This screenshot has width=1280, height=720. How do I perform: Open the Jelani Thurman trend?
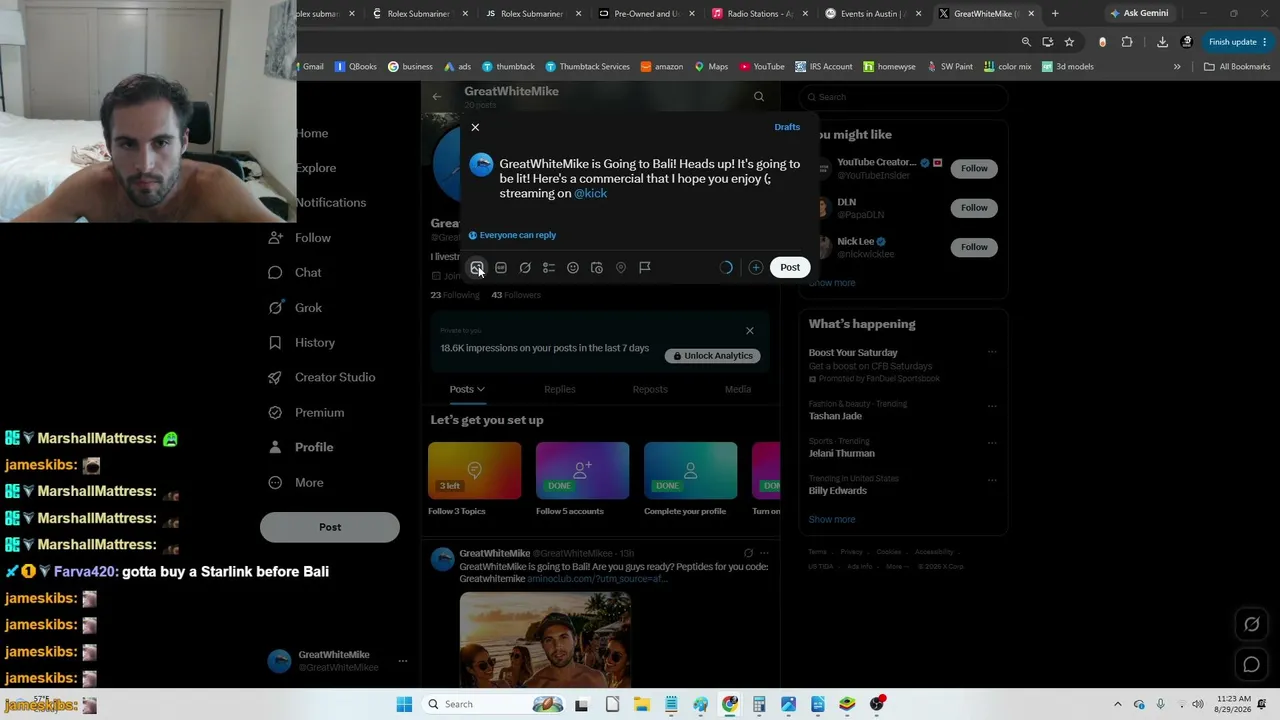[841, 453]
